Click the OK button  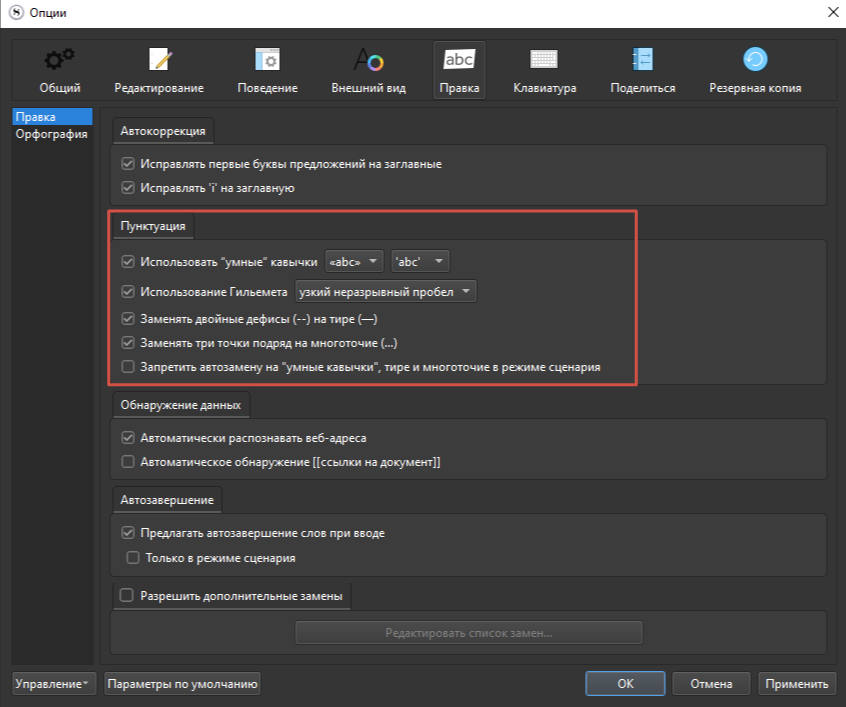click(625, 684)
